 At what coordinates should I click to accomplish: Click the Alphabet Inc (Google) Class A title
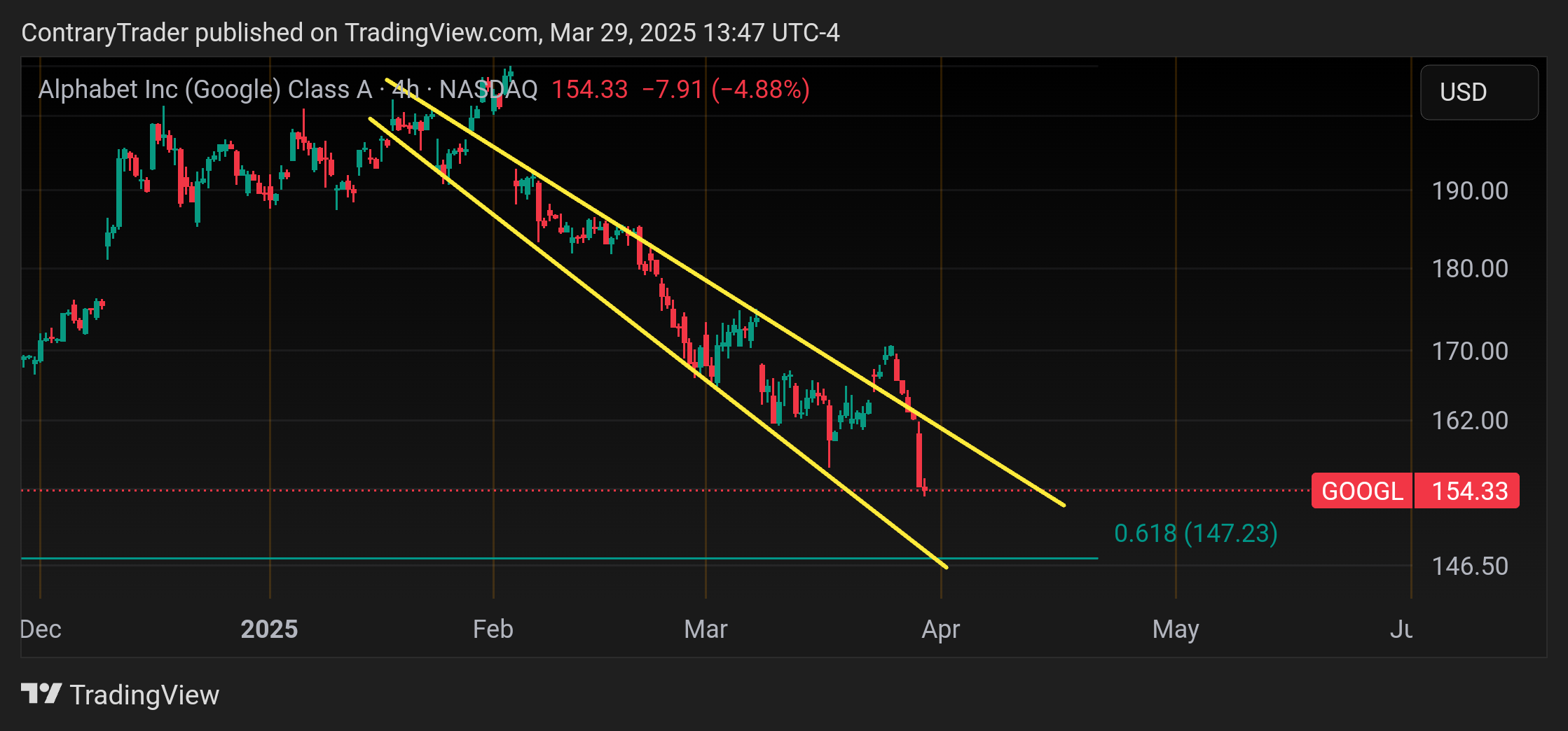205,90
